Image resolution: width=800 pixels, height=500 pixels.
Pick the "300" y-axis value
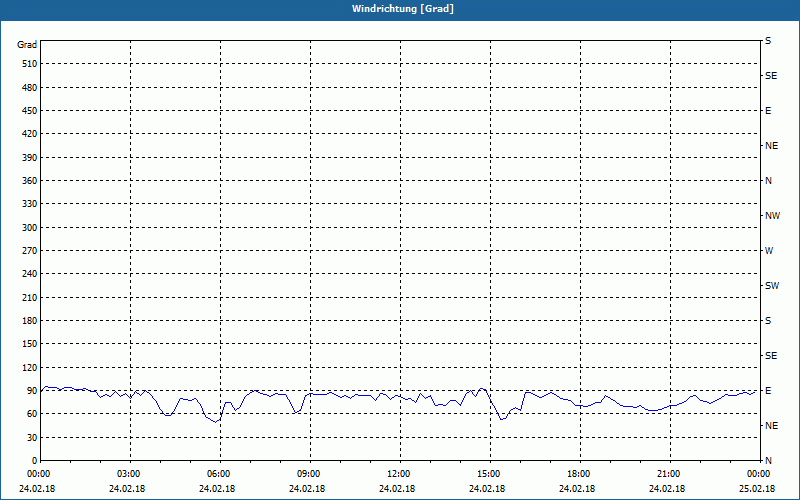[x=30, y=228]
